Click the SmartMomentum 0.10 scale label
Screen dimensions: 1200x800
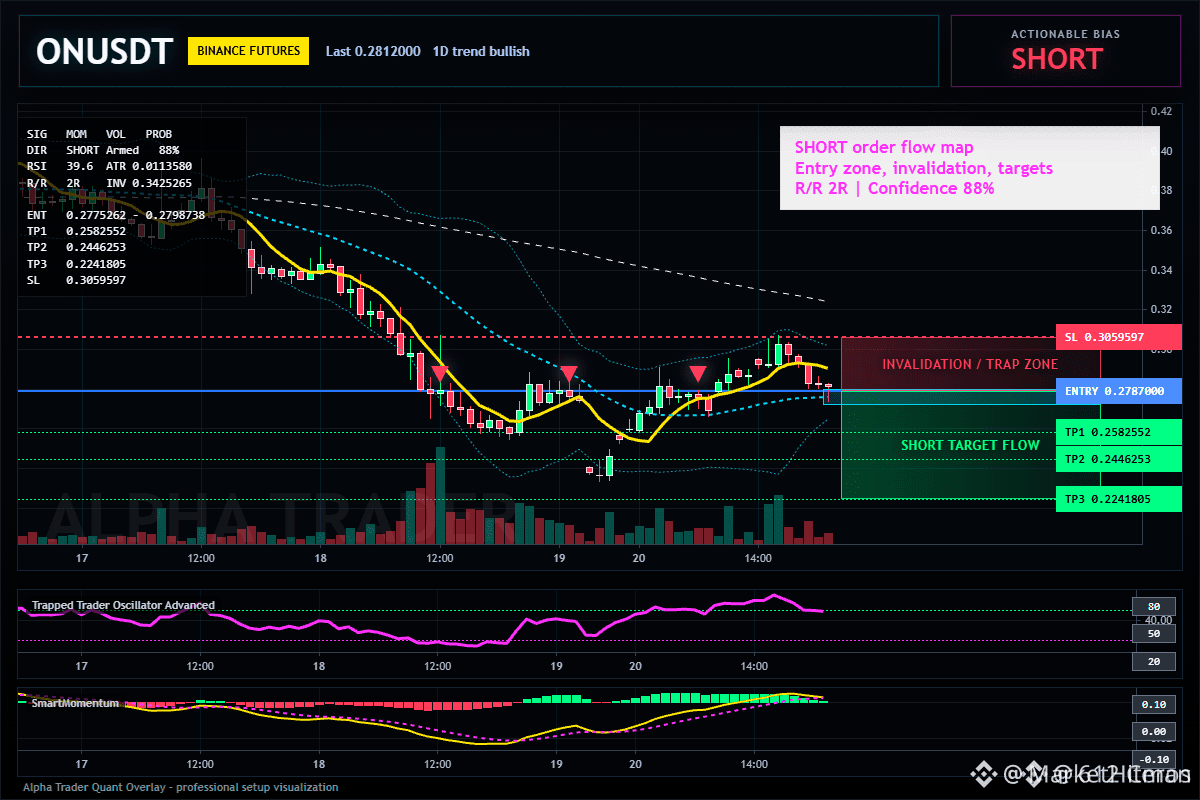1153,704
